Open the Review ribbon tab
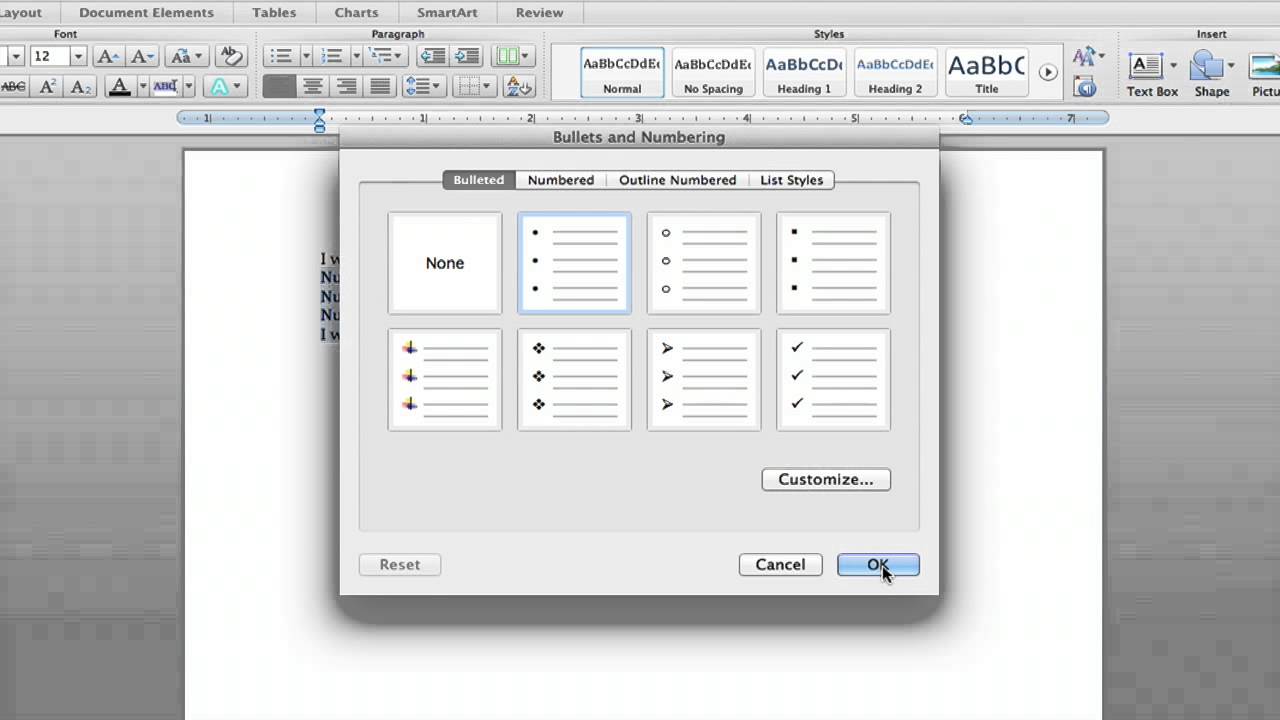The width and height of the screenshot is (1280, 720). (x=540, y=13)
